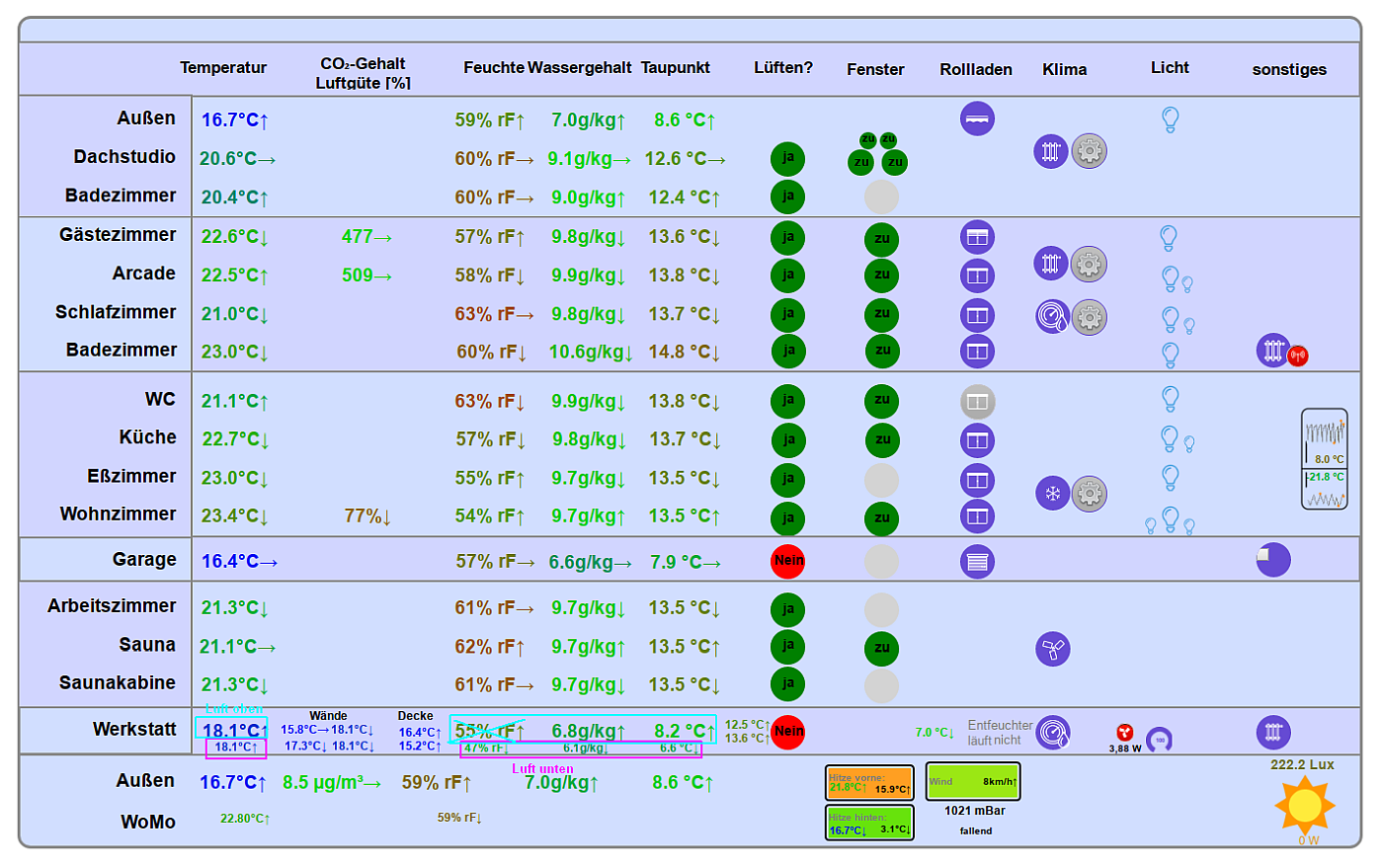Click the Werkstatt radiator icon in sonstiges column
Viewport: 1383px width, 868px height.
pyautogui.click(x=1273, y=733)
